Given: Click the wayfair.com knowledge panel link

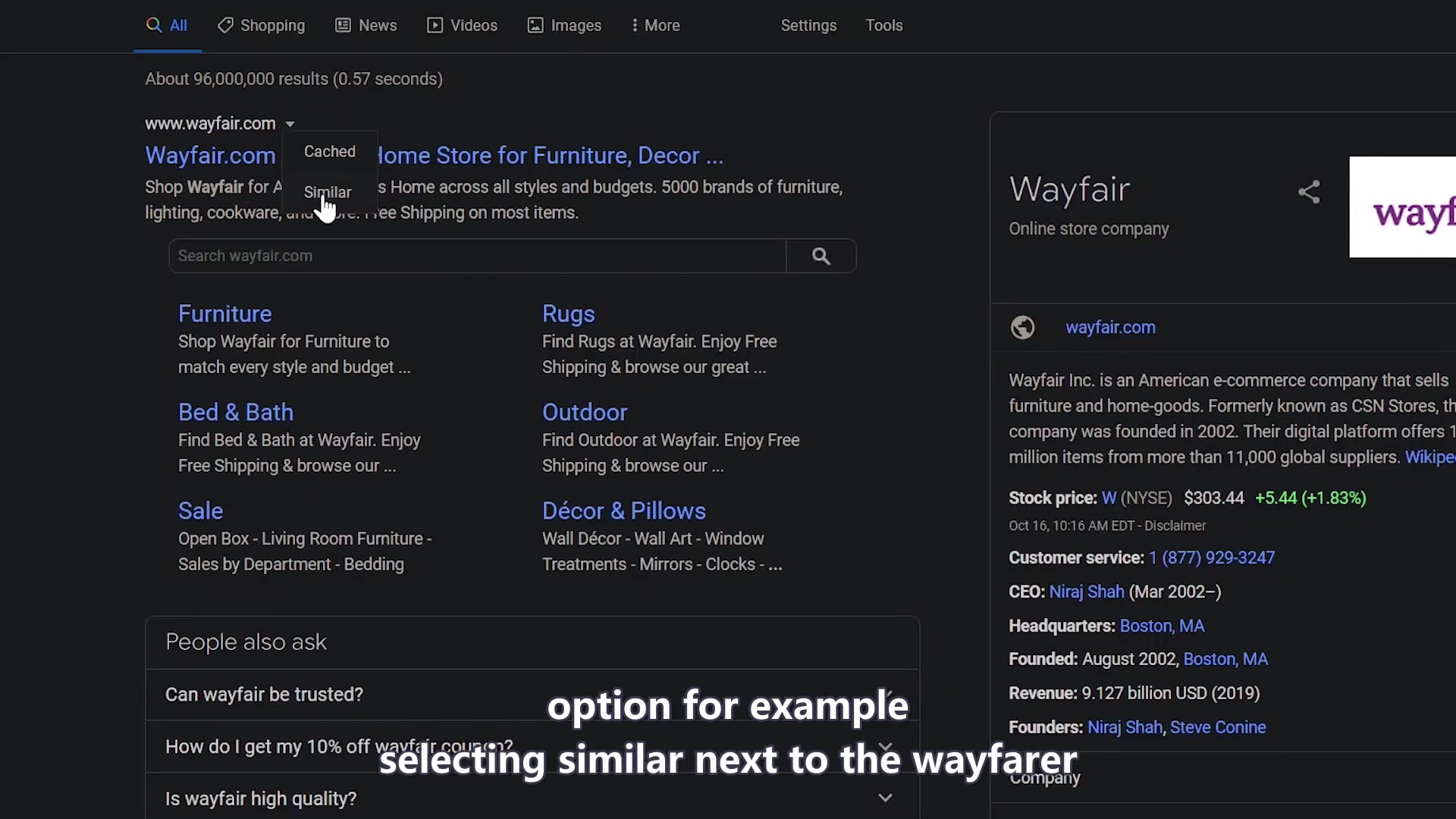Looking at the screenshot, I should click(x=1109, y=326).
